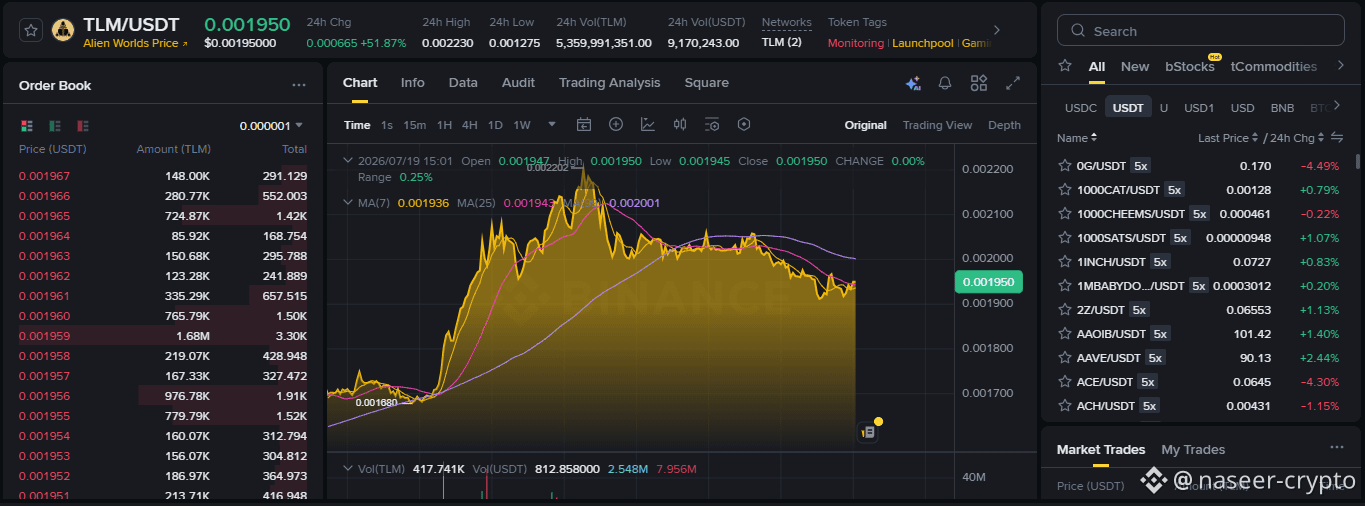Image resolution: width=1365 pixels, height=506 pixels.
Task: Favorite the AAVE/USDT pair
Action: (x=1064, y=357)
